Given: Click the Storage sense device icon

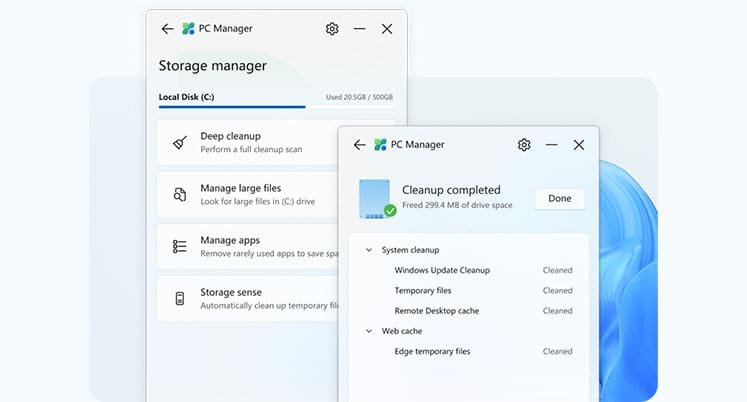Looking at the screenshot, I should 180,298.
